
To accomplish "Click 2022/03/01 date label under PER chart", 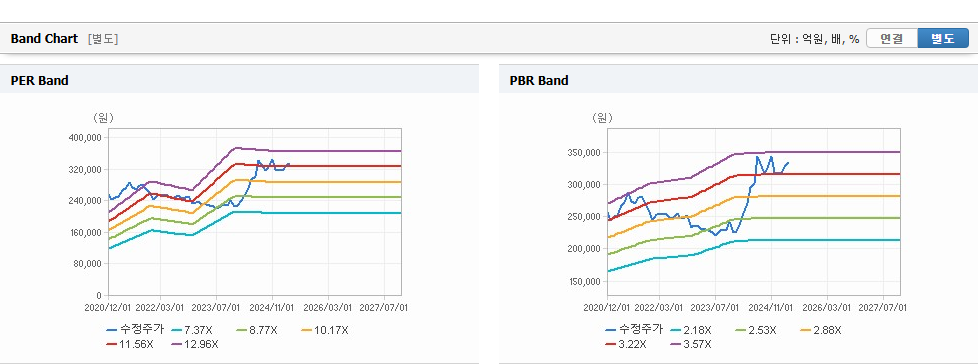I will [x=160, y=307].
